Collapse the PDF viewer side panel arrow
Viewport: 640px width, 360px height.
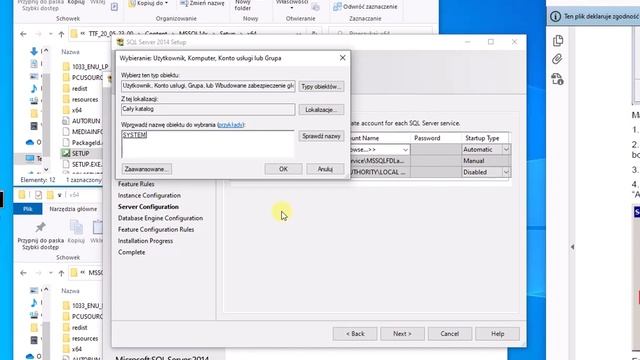pyautogui.click(x=572, y=247)
